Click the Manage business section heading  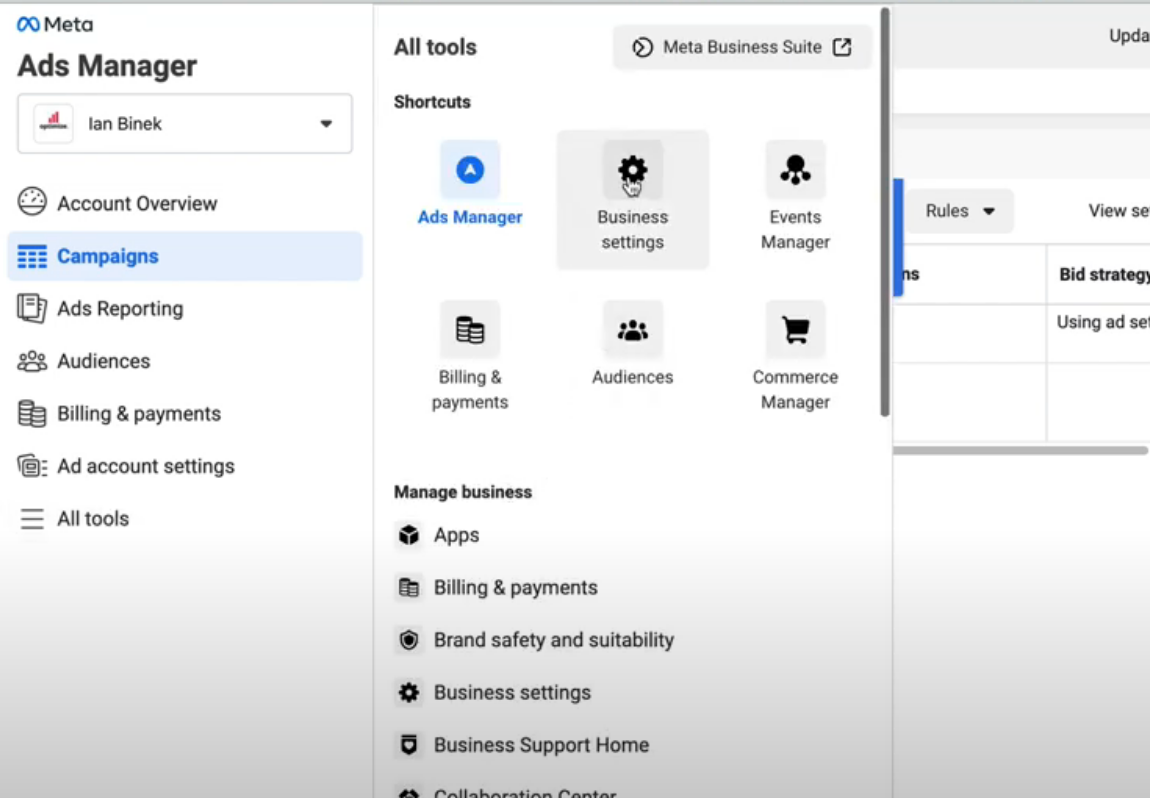(463, 492)
